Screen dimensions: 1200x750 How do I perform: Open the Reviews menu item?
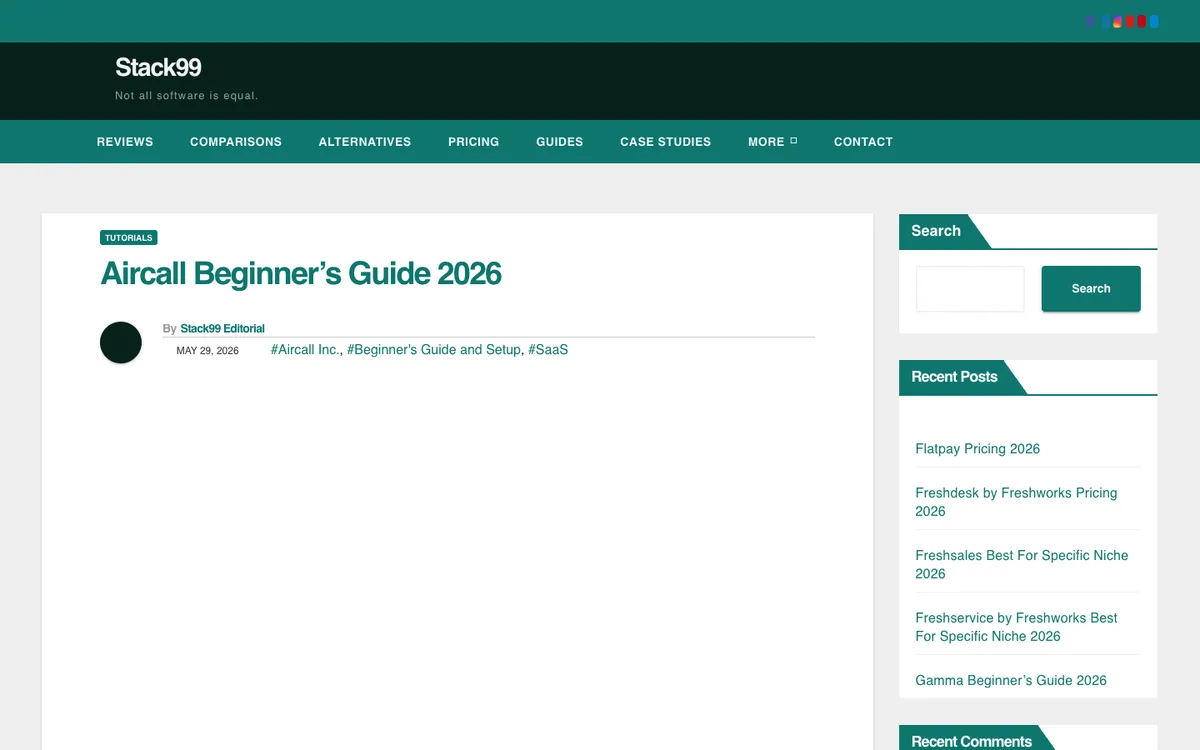coord(125,142)
